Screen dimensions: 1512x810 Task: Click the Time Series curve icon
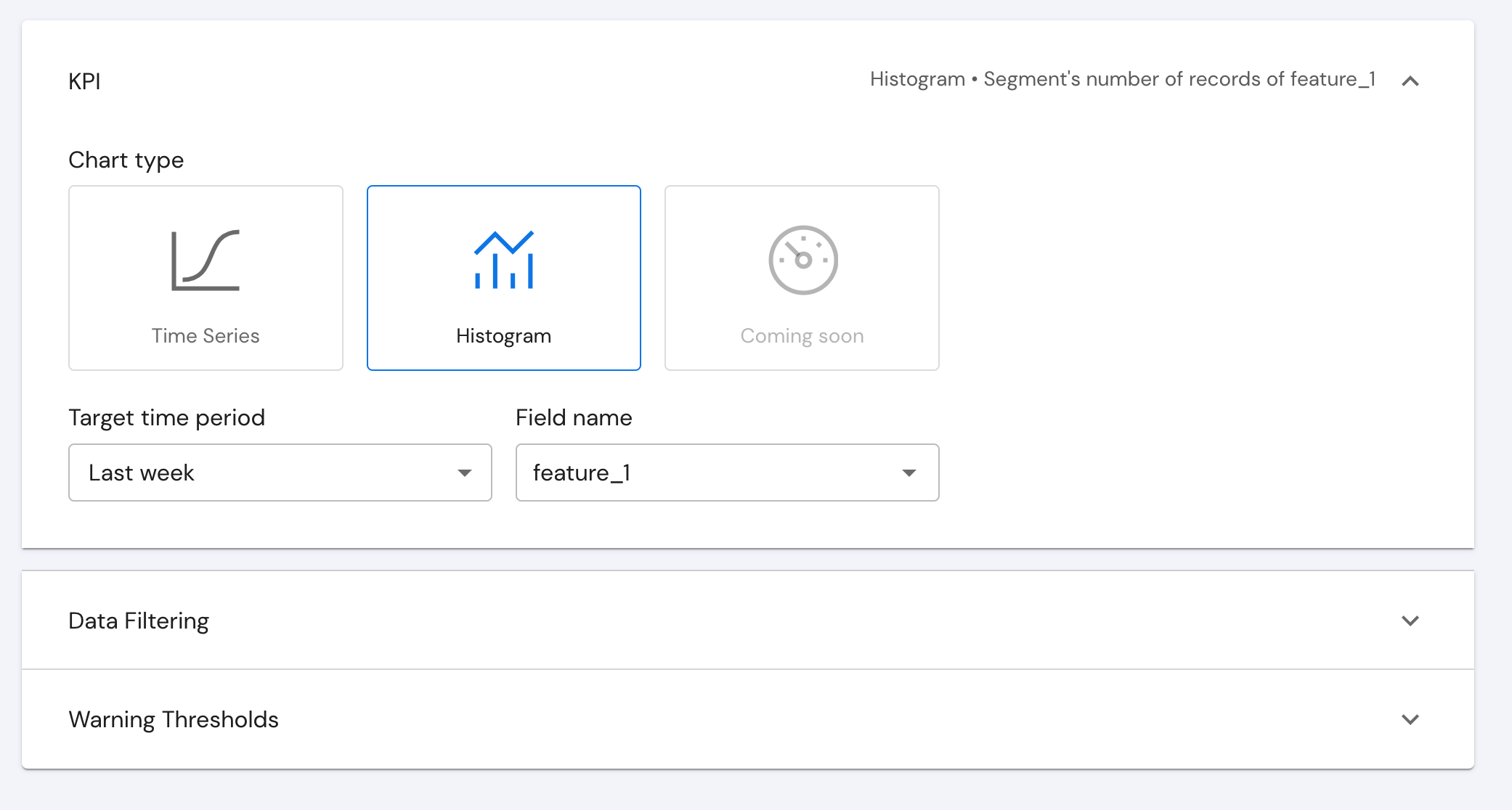(x=206, y=261)
